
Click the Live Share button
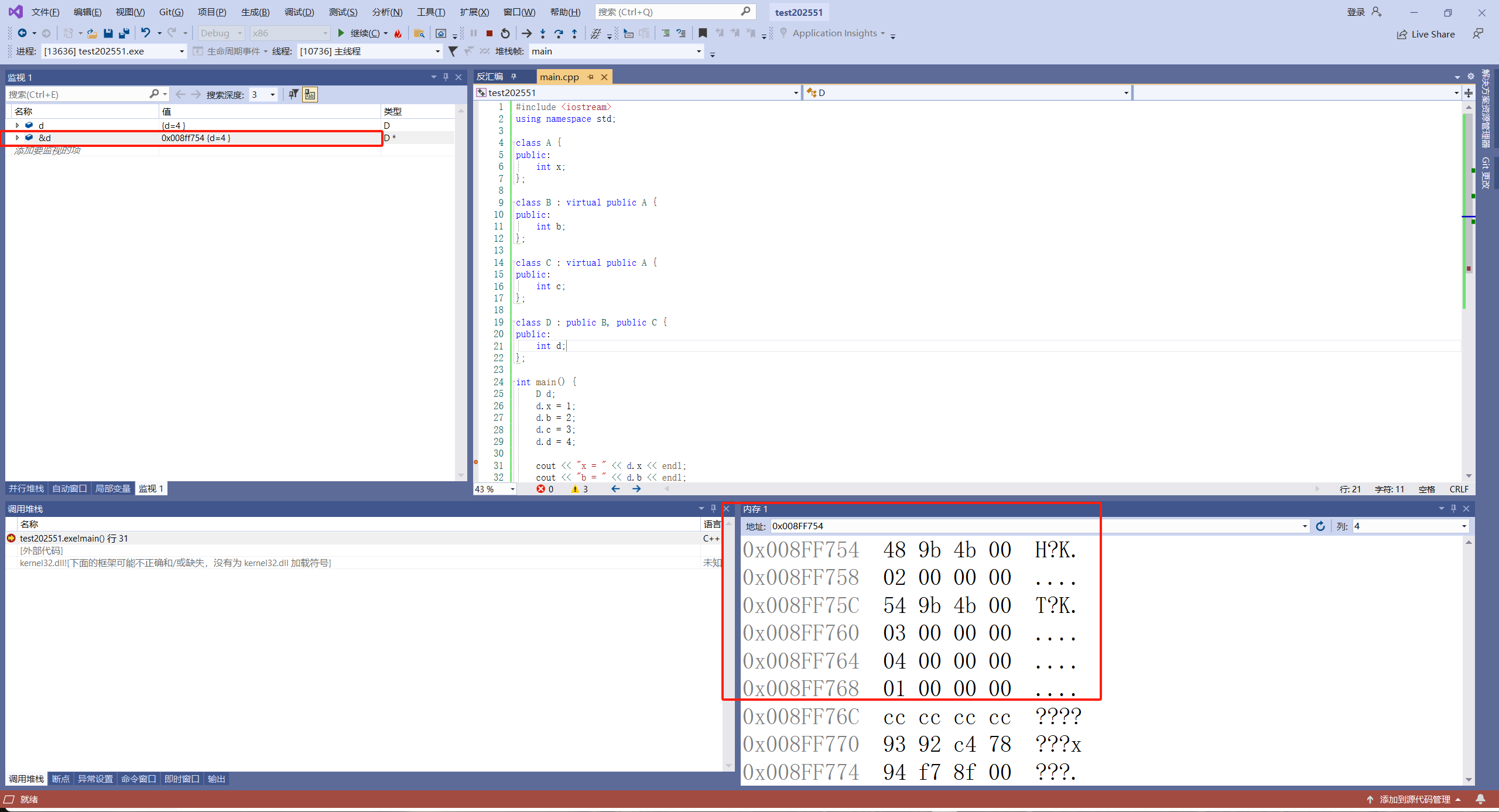point(1426,34)
